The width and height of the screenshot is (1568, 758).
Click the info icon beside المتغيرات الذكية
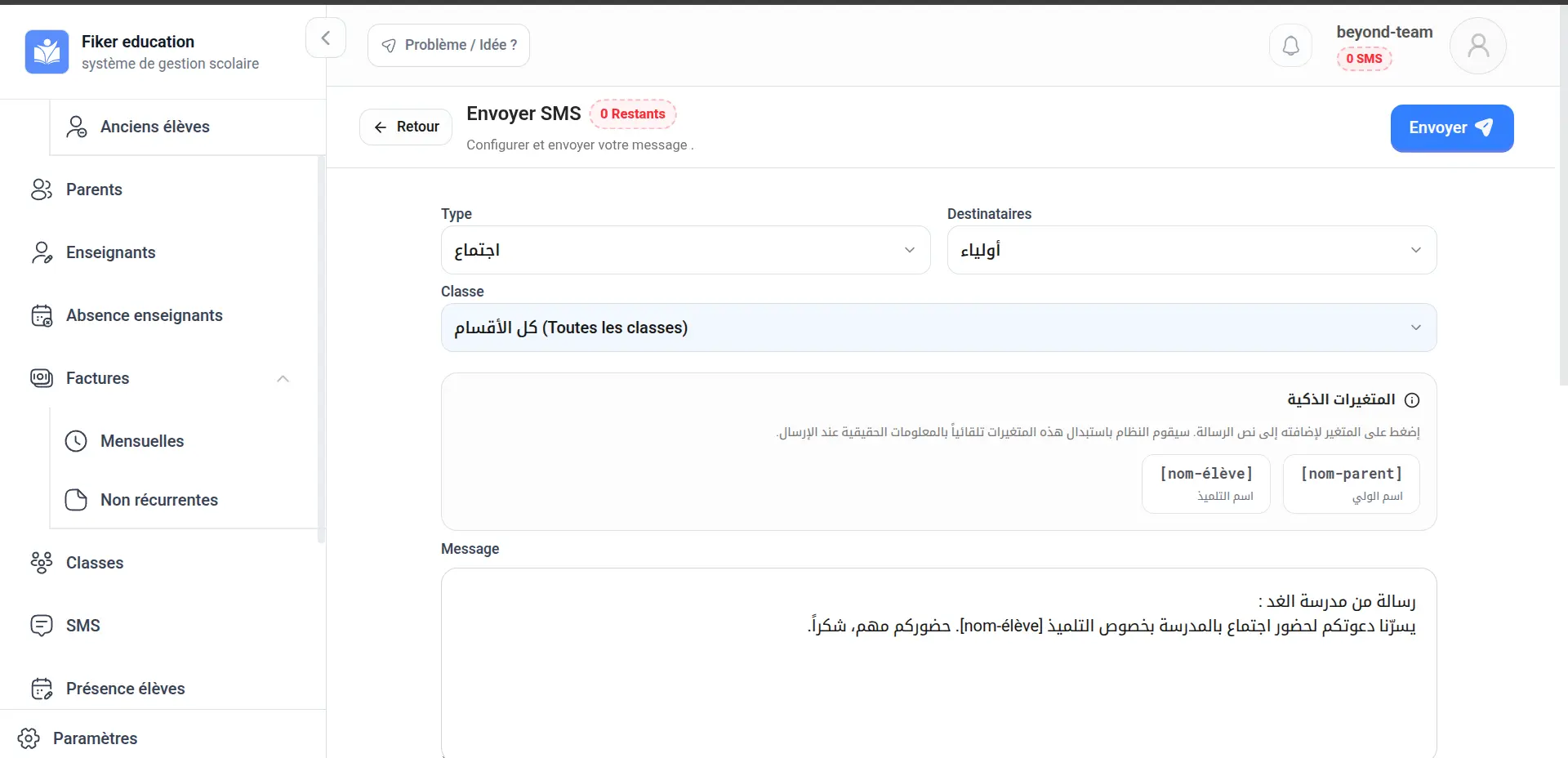click(1412, 400)
